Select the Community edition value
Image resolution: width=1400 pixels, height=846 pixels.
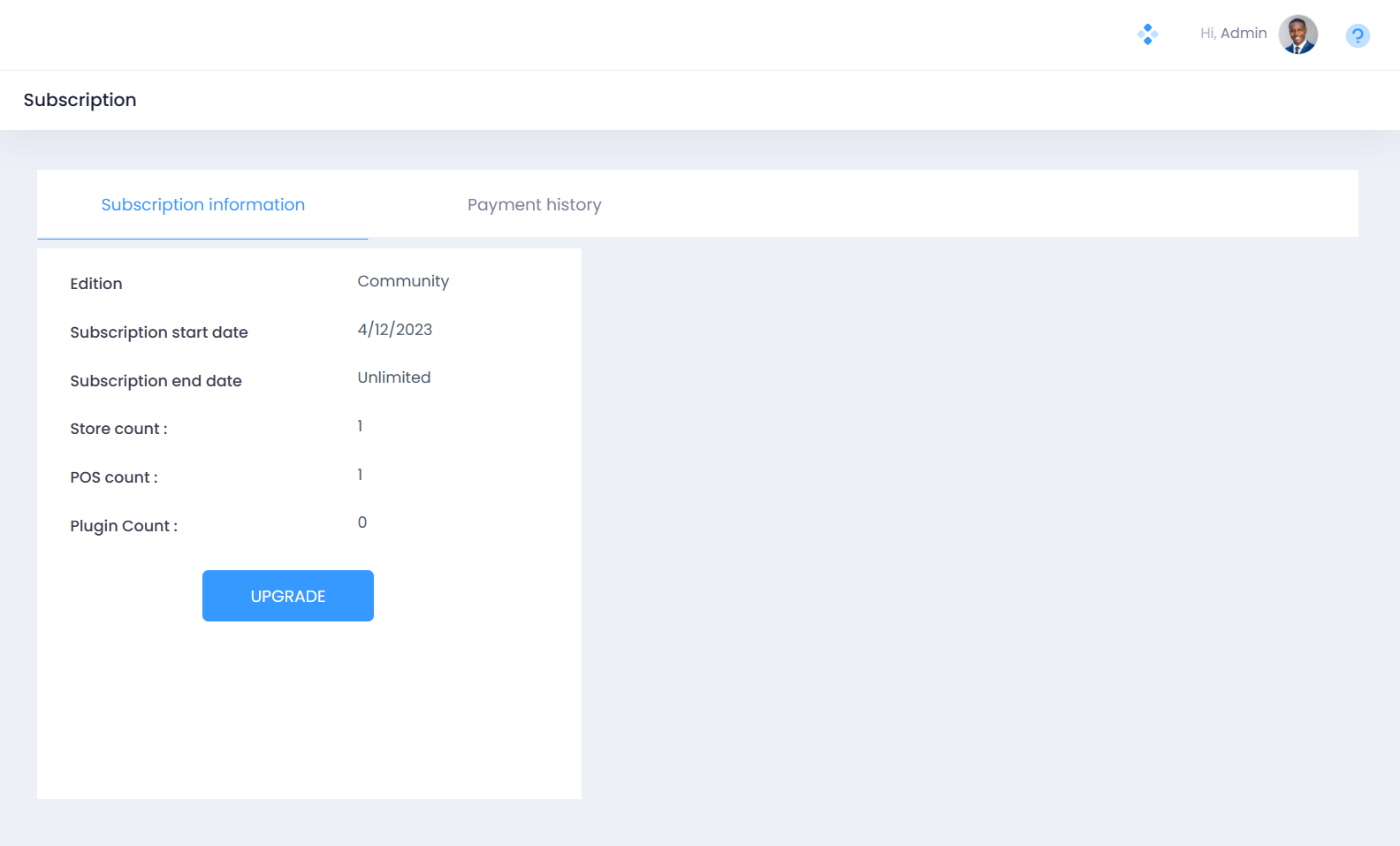(x=403, y=281)
